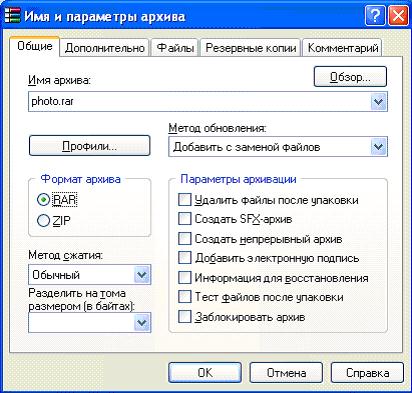Expand the archive name dropdown arrow

[x=378, y=101]
